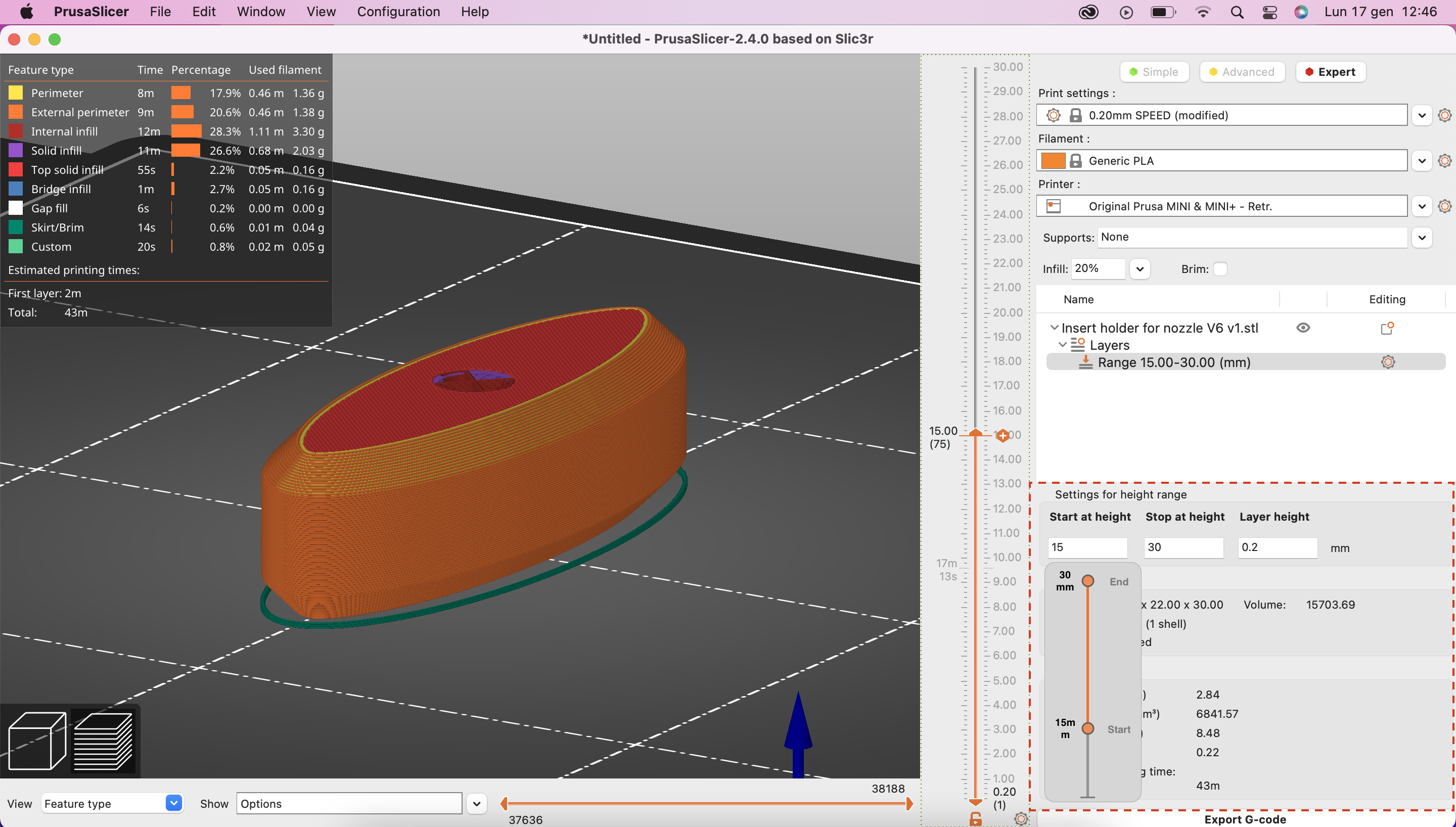Viewport: 1456px width, 827px height.
Task: Click object settings icon in Editing column
Action: click(1388, 328)
